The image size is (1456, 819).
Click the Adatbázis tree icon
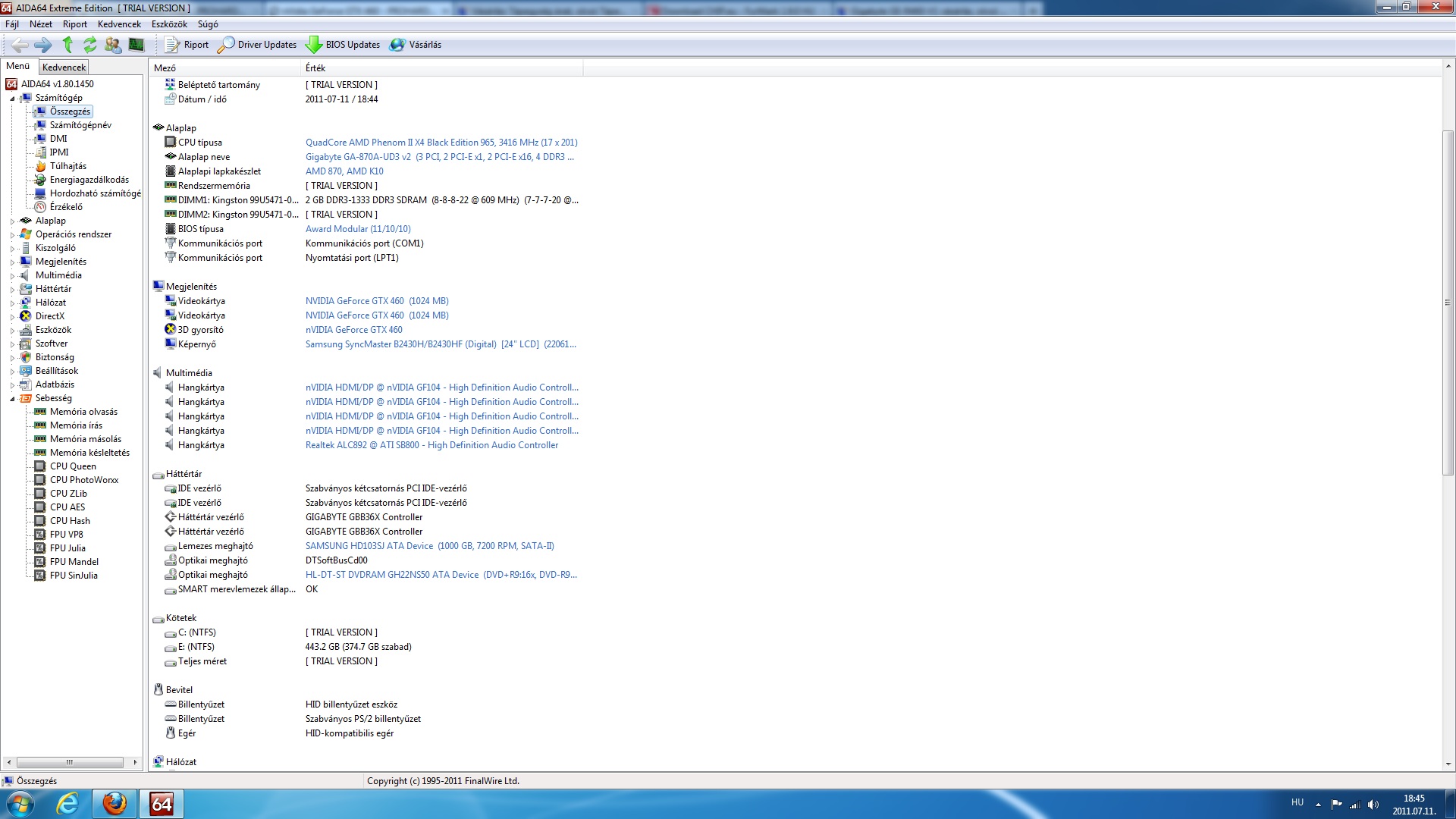coord(26,384)
